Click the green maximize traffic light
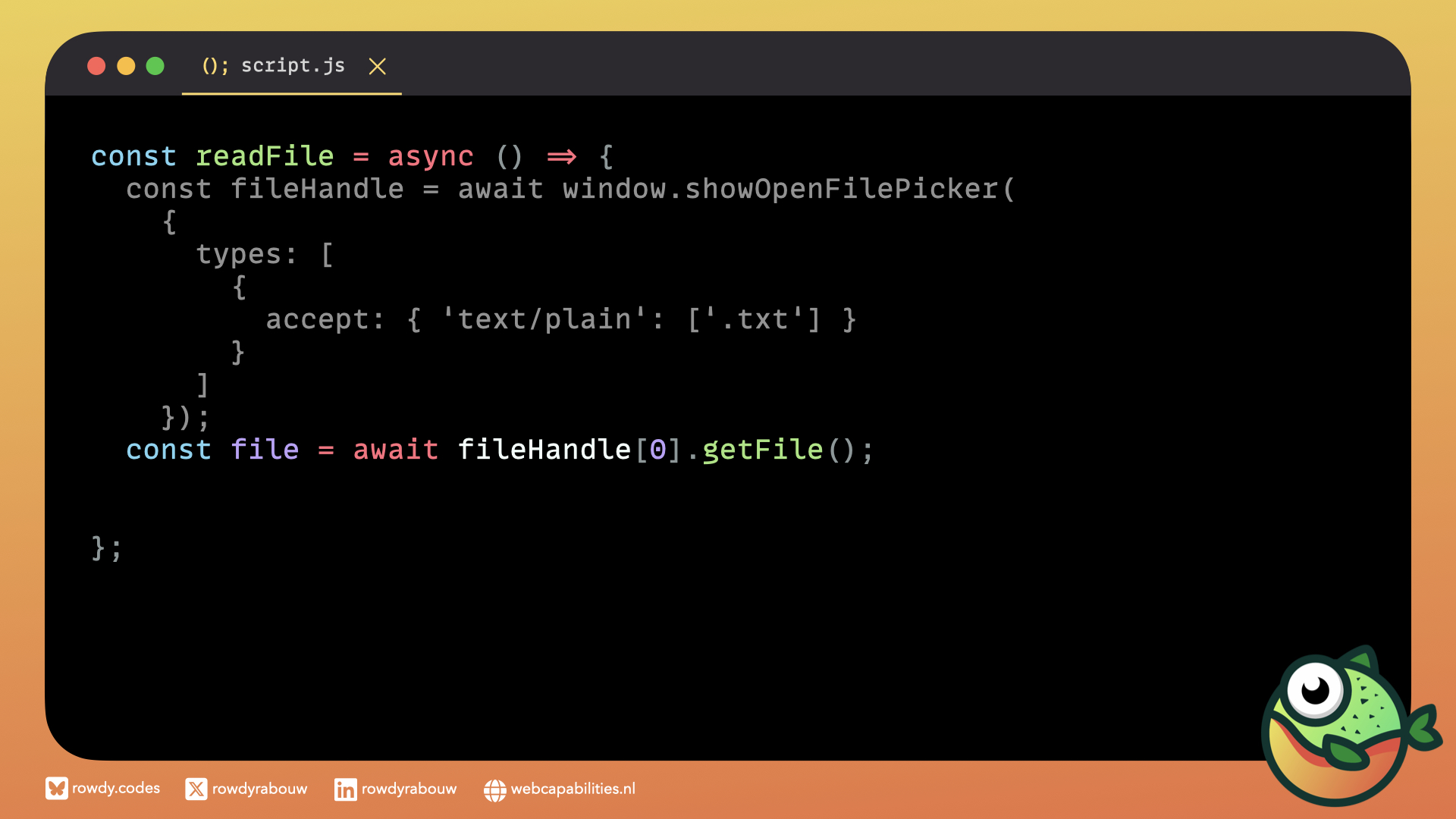This screenshot has height=819, width=1456. pos(155,67)
